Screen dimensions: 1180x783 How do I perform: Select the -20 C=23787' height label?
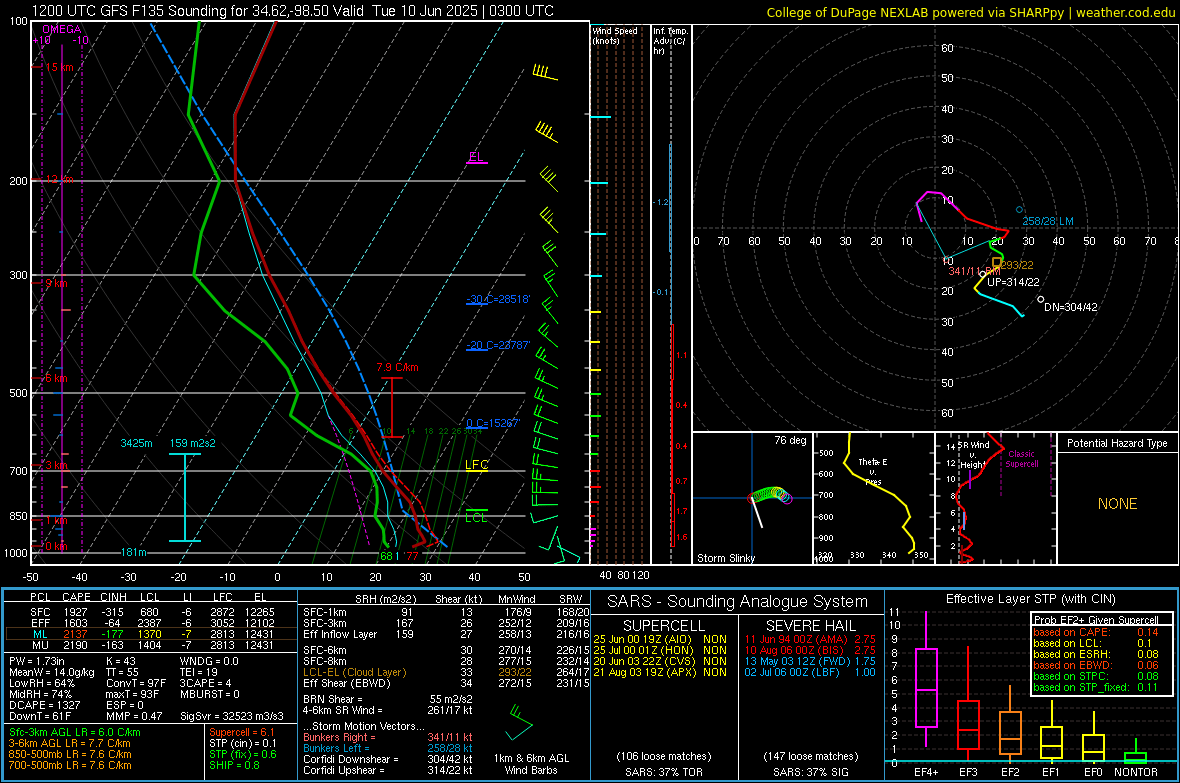[498, 345]
